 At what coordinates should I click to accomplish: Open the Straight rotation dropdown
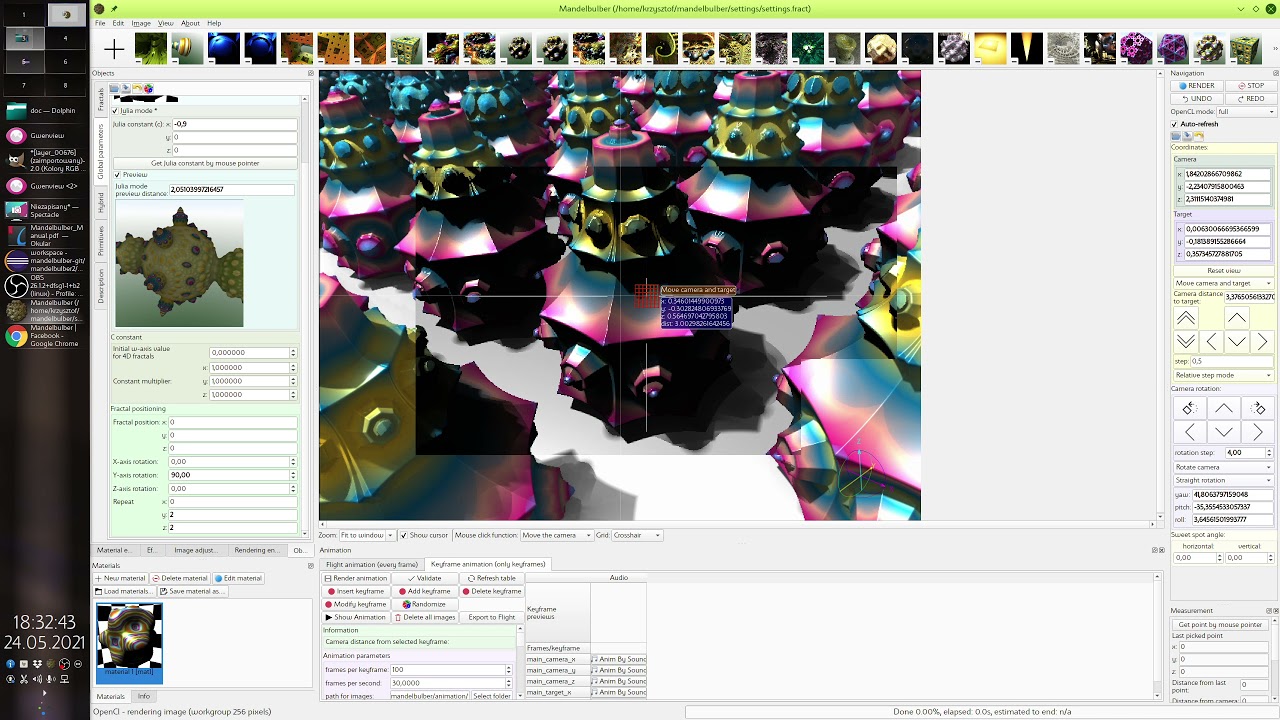[1223, 480]
